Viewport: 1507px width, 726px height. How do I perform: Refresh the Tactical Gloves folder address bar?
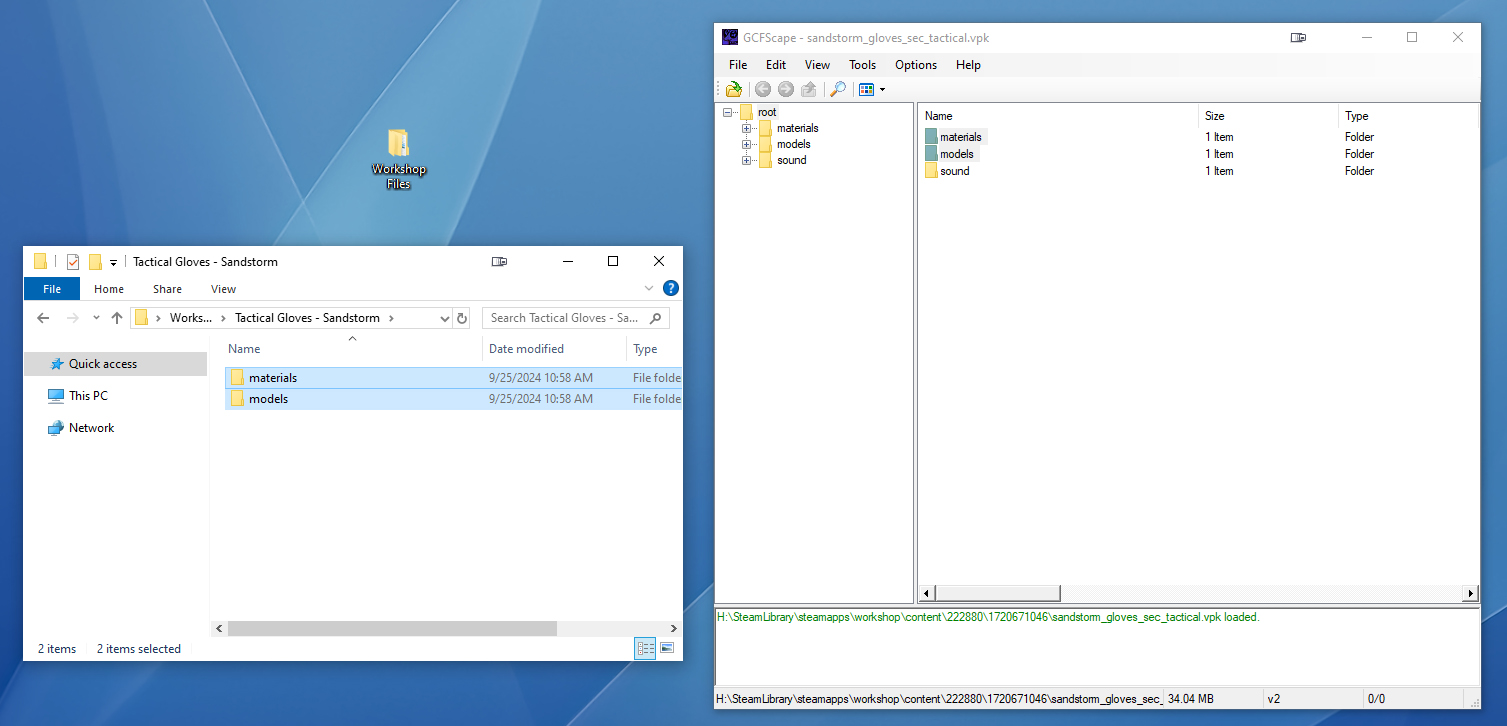pyautogui.click(x=462, y=318)
